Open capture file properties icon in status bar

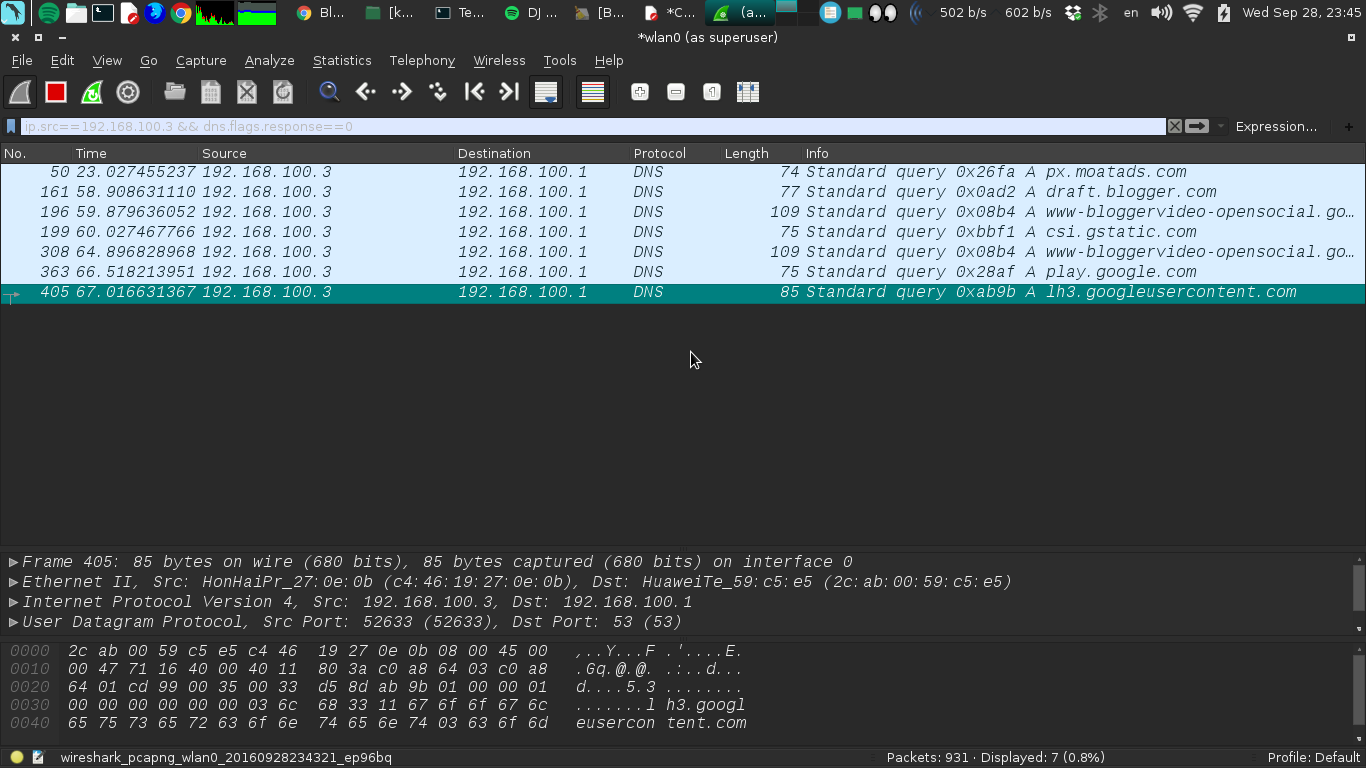[x=39, y=758]
